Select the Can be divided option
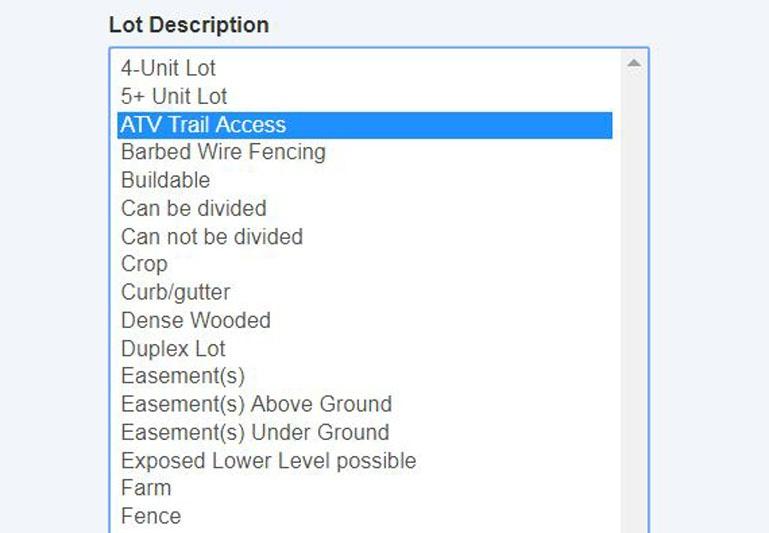This screenshot has height=533, width=769. pyautogui.click(x=193, y=209)
